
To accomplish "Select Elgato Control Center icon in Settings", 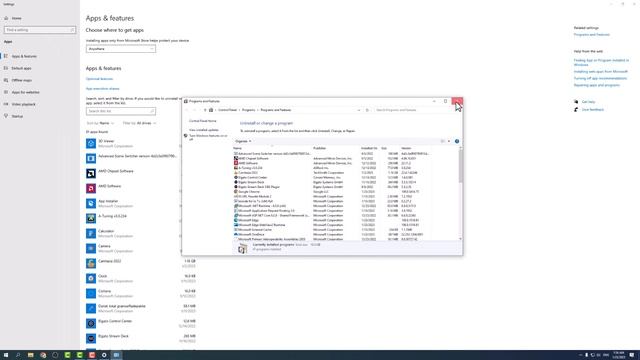I will tap(91, 323).
